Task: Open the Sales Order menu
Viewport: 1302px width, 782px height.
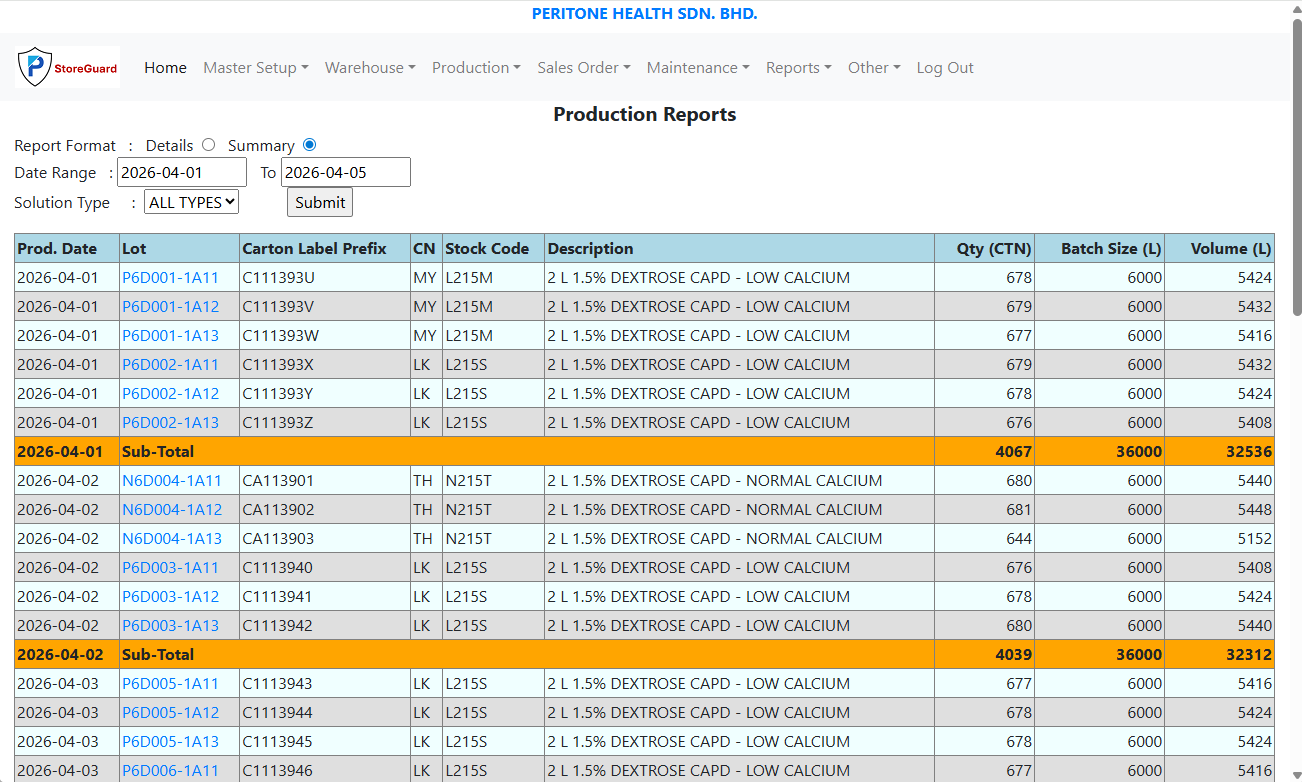Action: 583,68
